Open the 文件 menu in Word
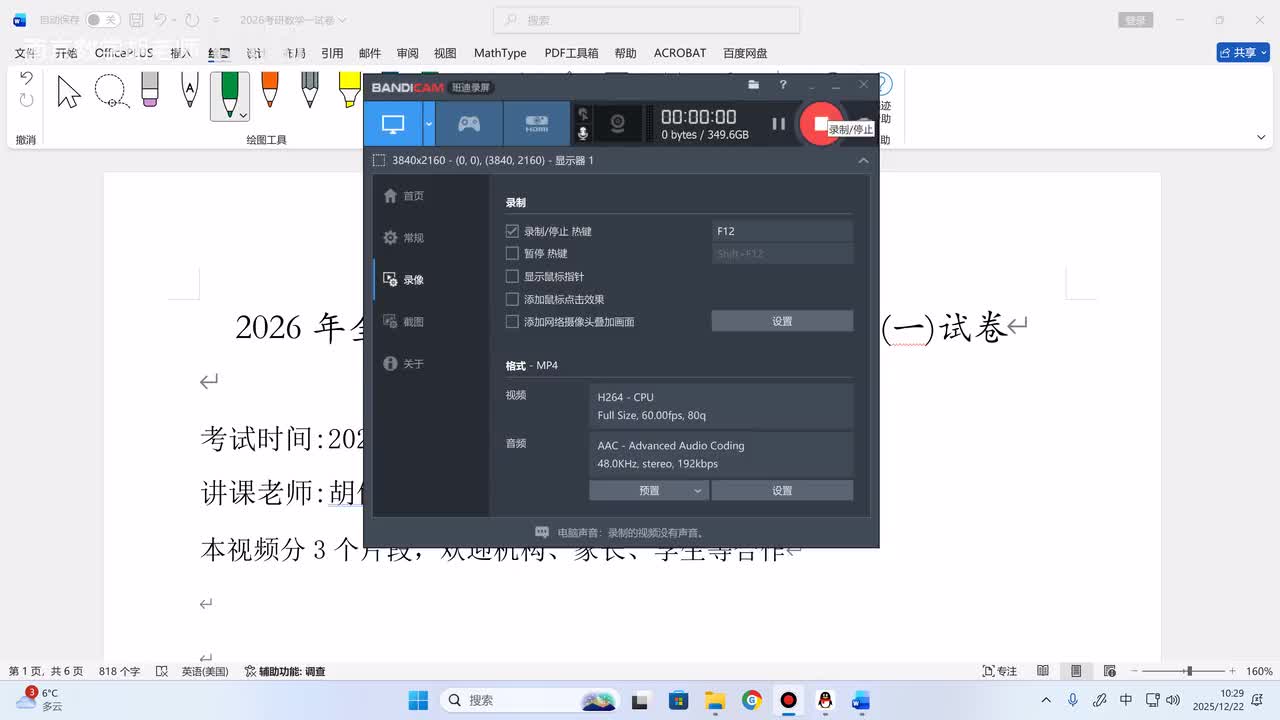 [x=25, y=53]
